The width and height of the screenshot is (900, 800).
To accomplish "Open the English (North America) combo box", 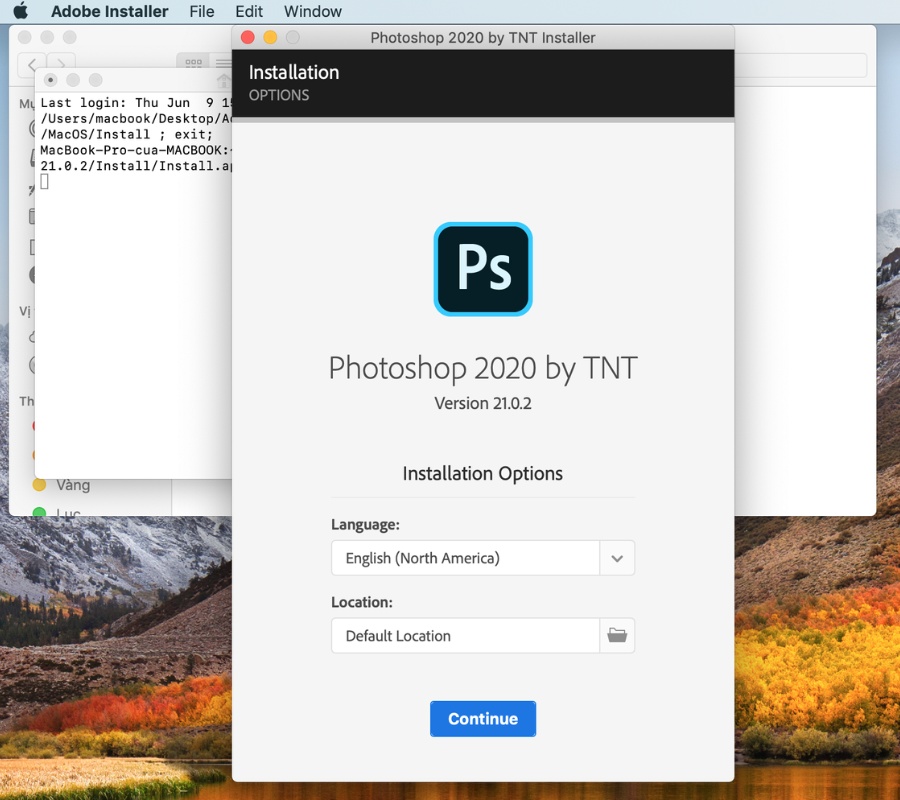I will click(x=465, y=558).
